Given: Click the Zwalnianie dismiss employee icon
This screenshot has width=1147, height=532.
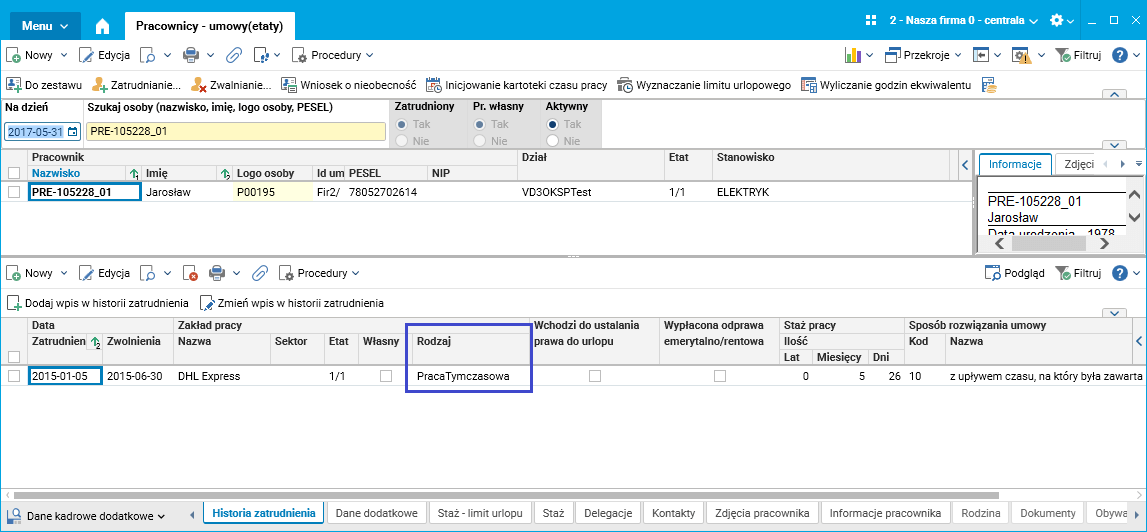Looking at the screenshot, I should coord(200,85).
